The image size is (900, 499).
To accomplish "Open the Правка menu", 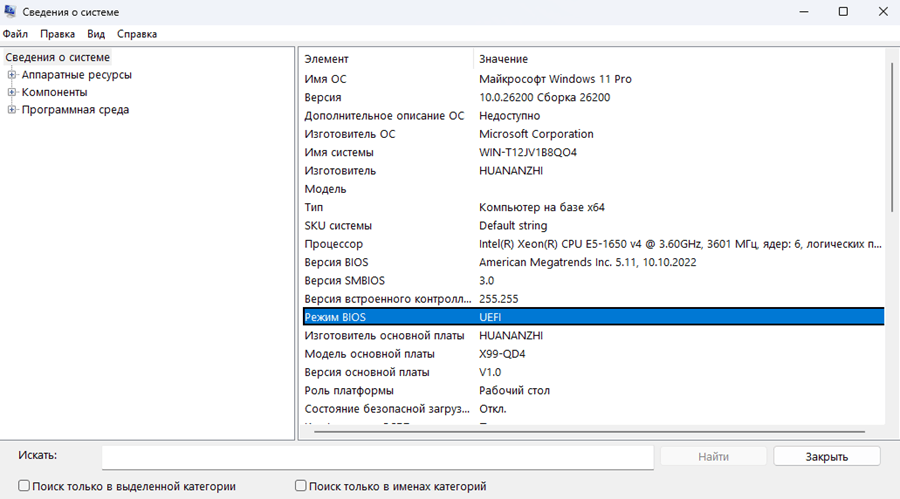I will [x=57, y=34].
